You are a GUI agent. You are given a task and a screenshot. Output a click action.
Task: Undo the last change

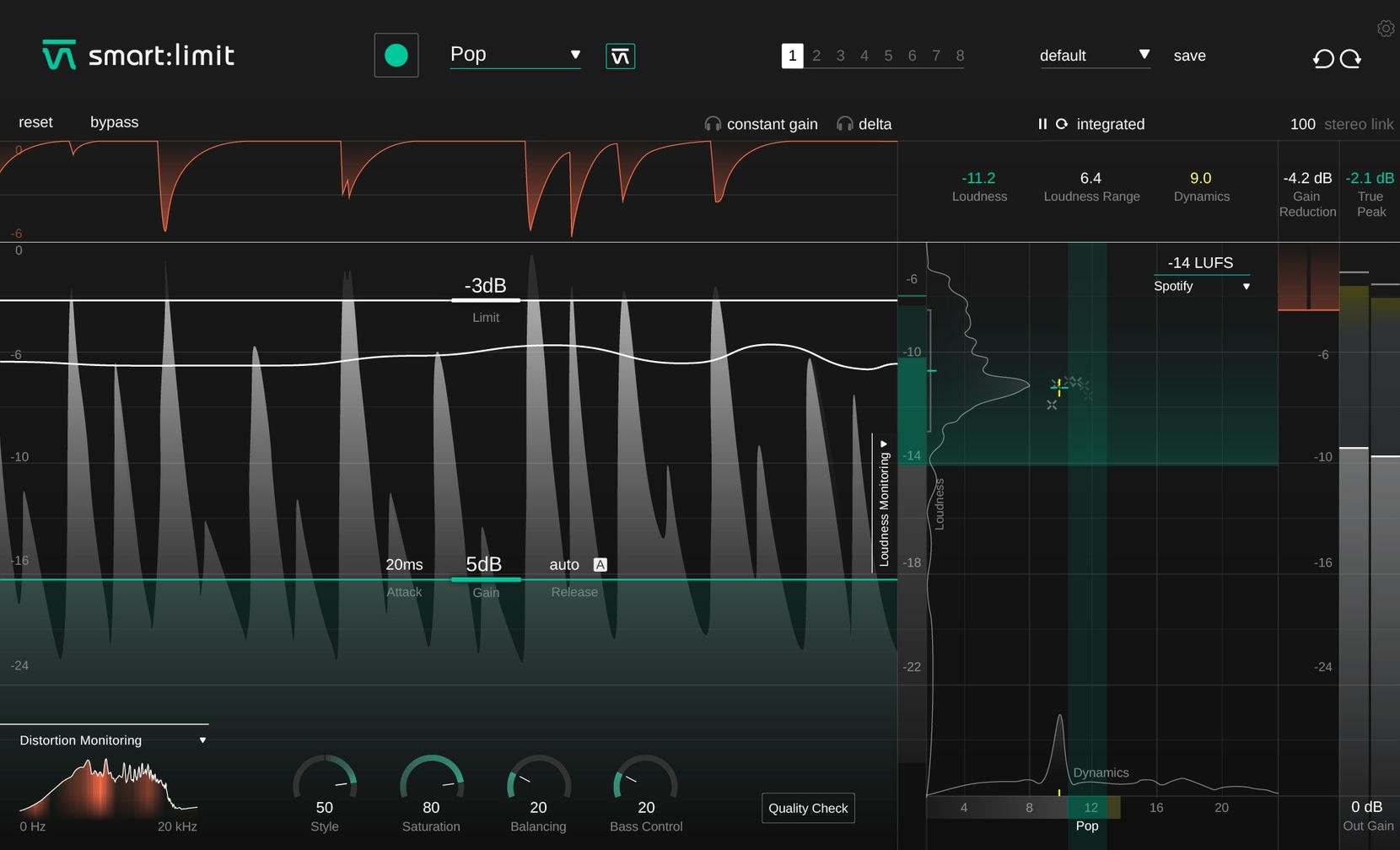(1322, 58)
